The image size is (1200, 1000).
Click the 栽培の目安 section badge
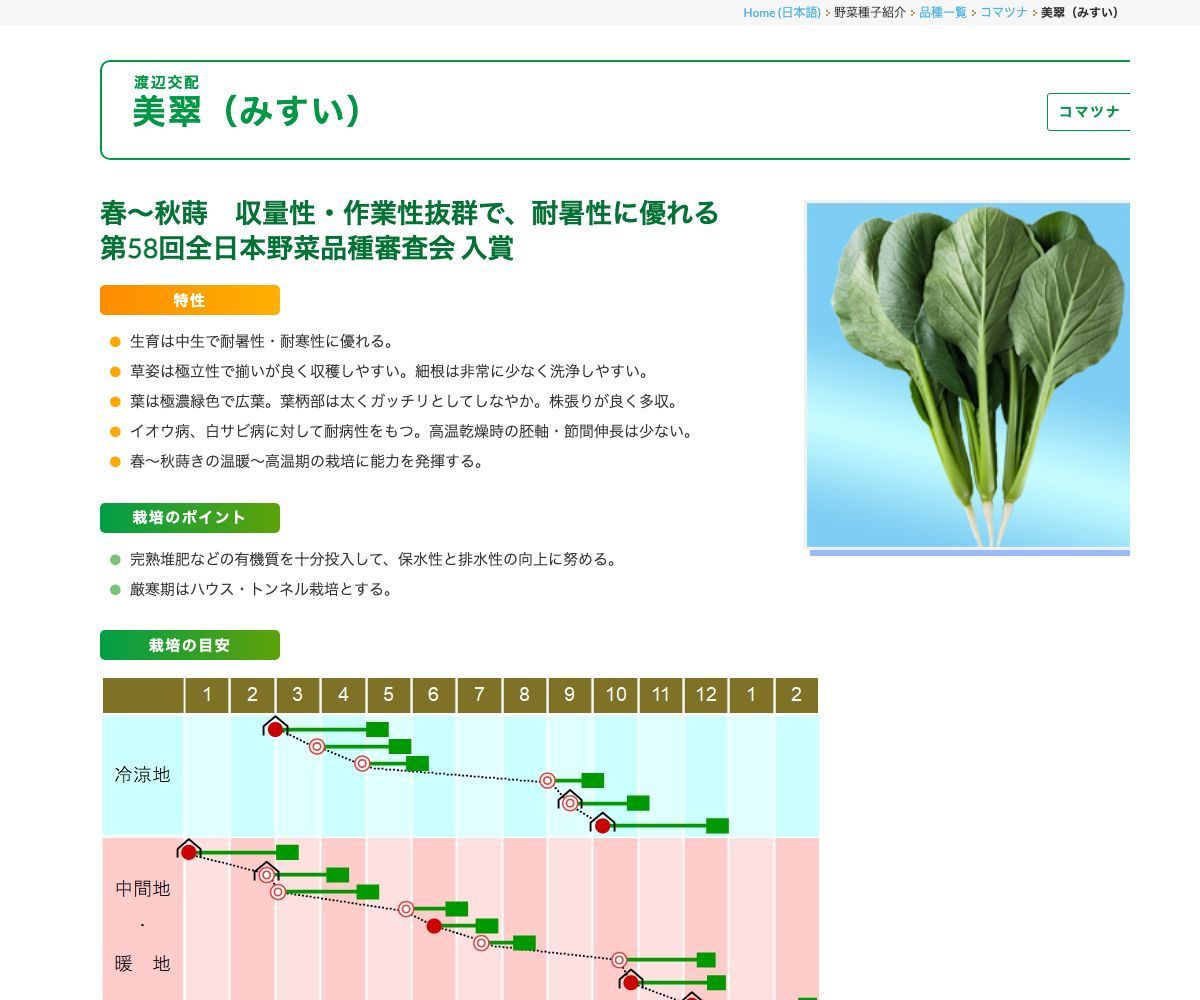point(190,645)
